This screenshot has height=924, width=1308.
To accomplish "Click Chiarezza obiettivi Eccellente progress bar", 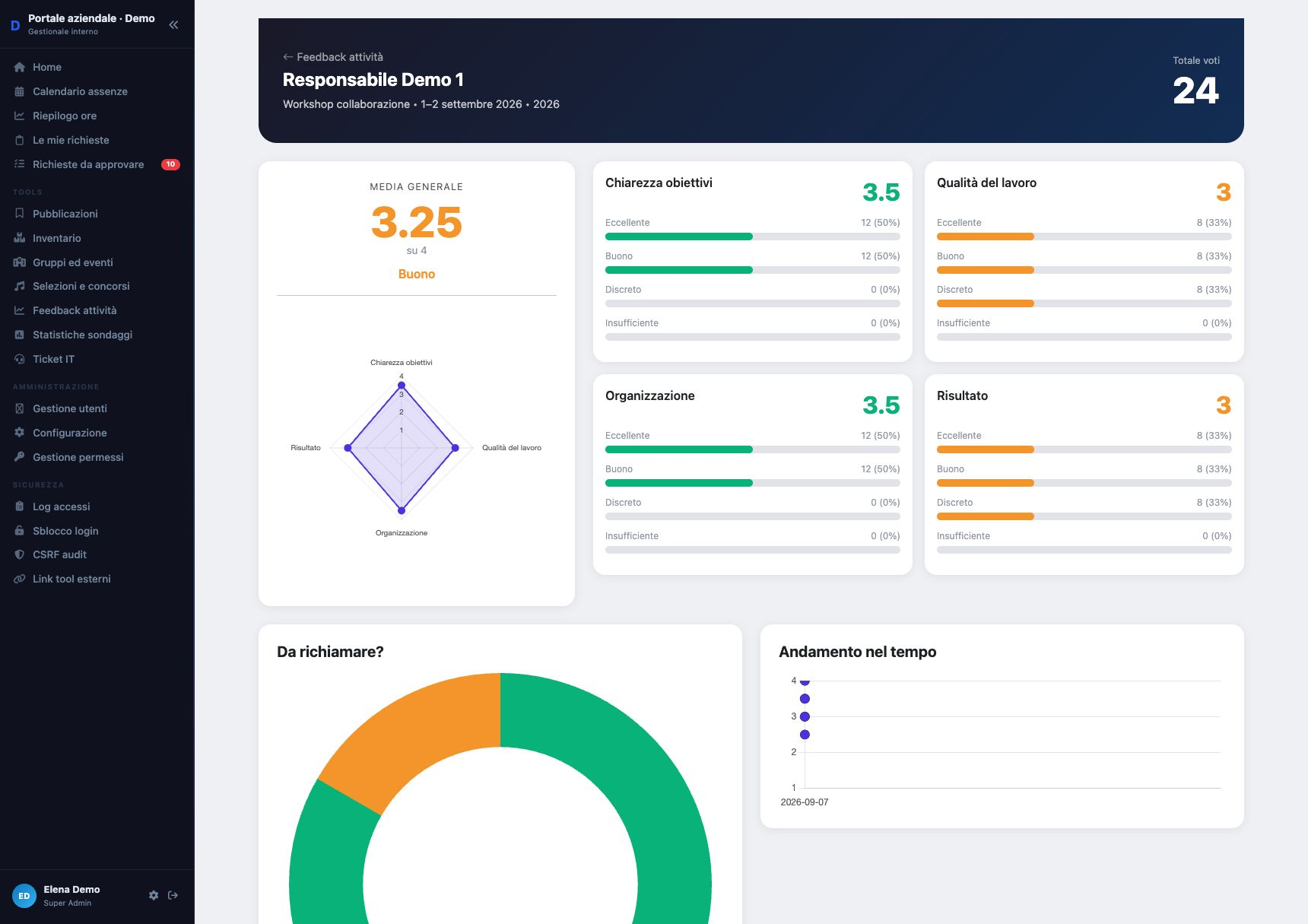I will pyautogui.click(x=753, y=237).
